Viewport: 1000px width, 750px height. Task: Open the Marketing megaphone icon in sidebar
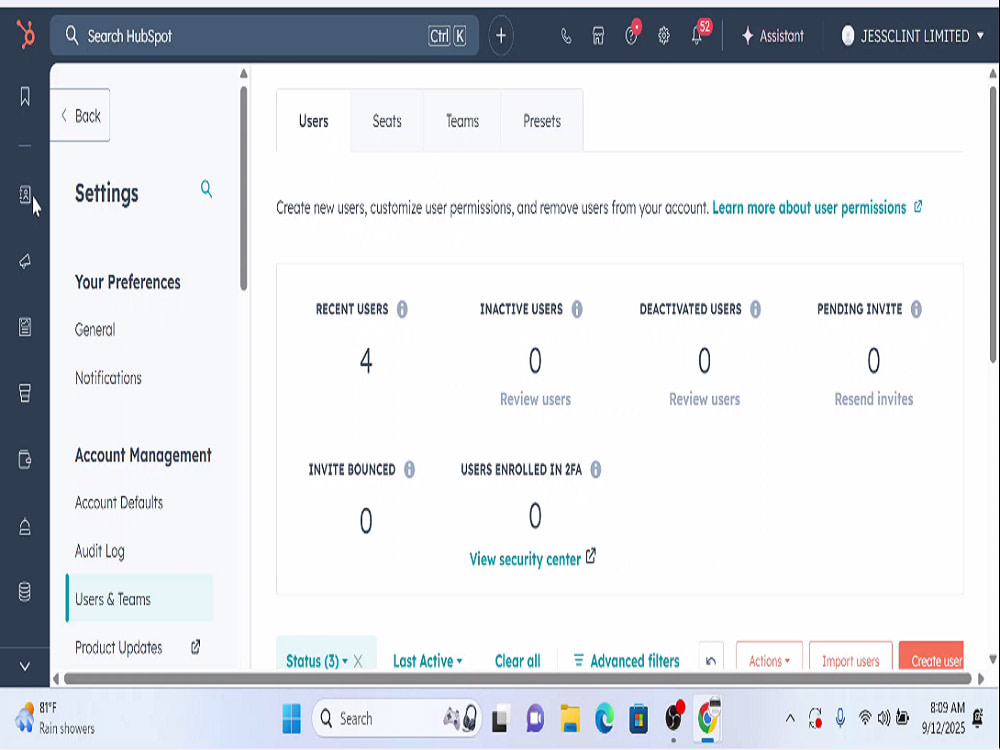[25, 261]
